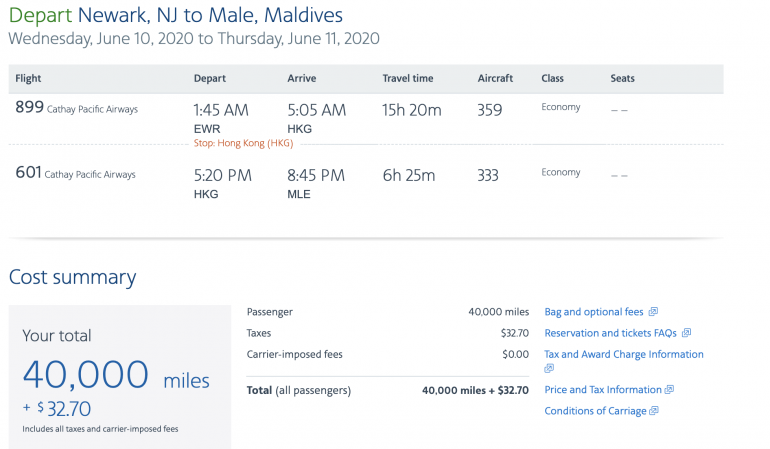Click external-link icon next to Reservation and tickets FAQs

687,333
